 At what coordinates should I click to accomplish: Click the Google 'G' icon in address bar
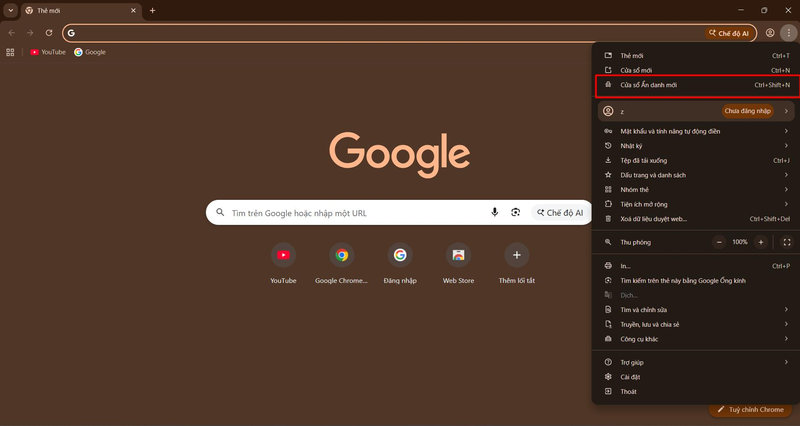(x=71, y=33)
